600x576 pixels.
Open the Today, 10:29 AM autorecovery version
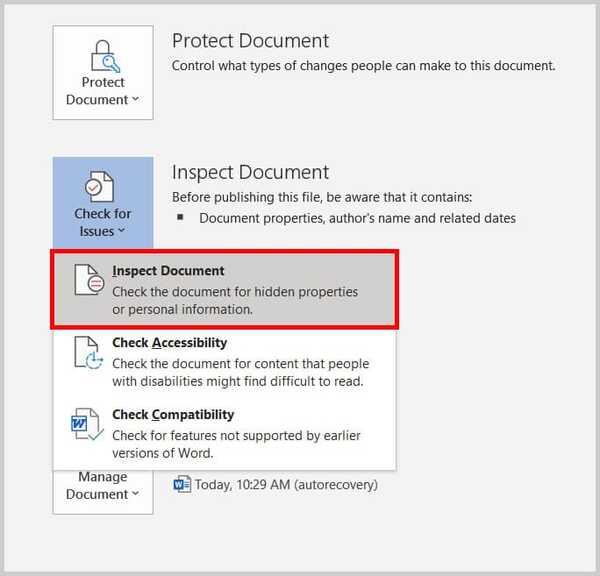286,485
